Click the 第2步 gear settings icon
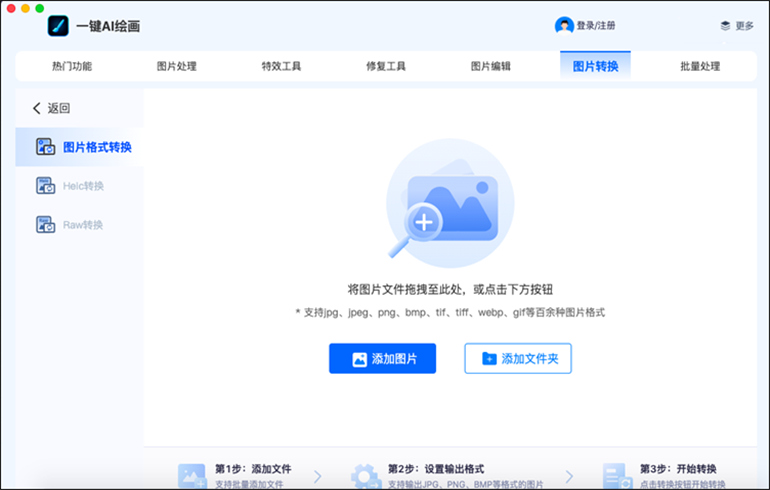 365,476
